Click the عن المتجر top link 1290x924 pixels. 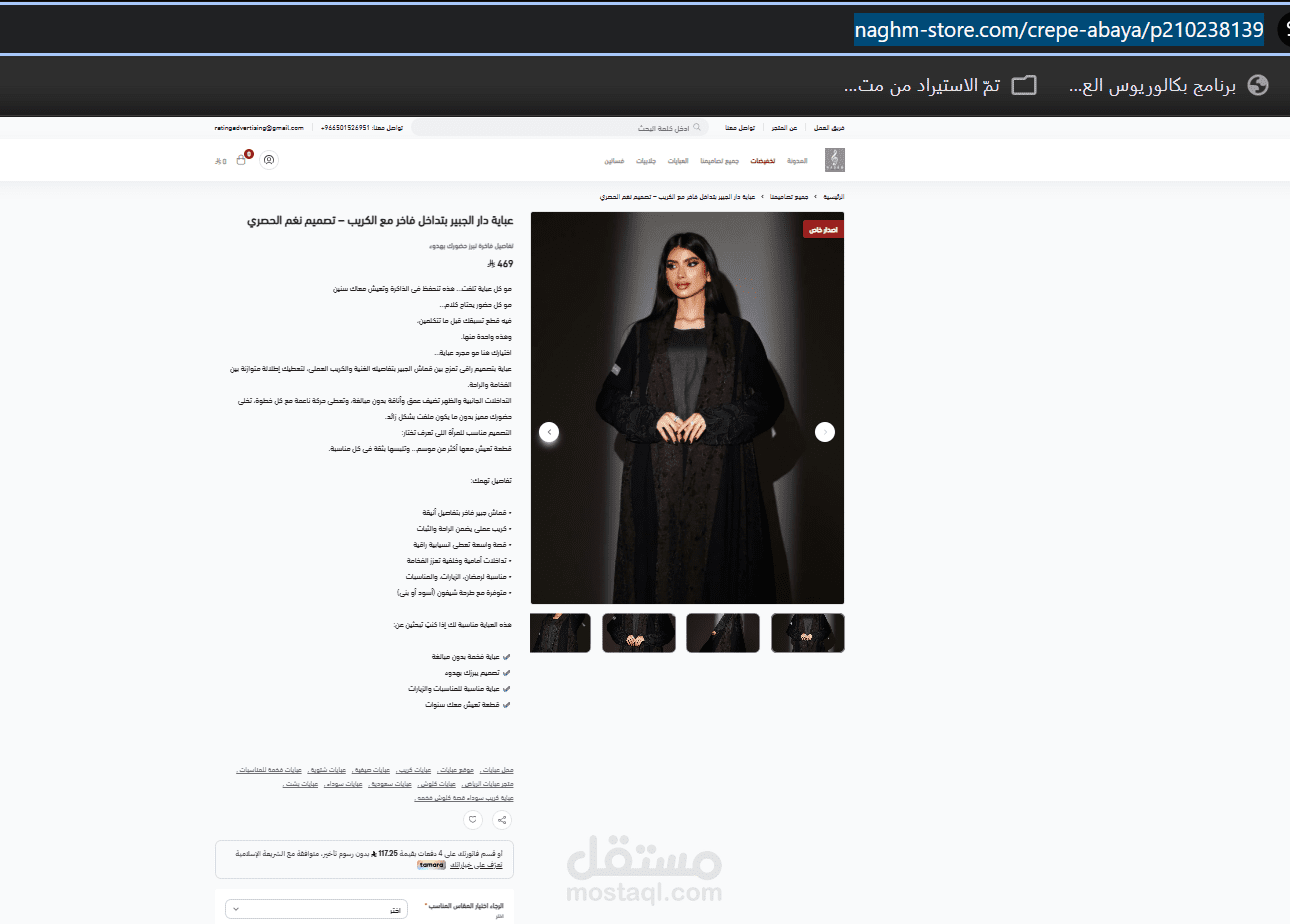[x=784, y=128]
